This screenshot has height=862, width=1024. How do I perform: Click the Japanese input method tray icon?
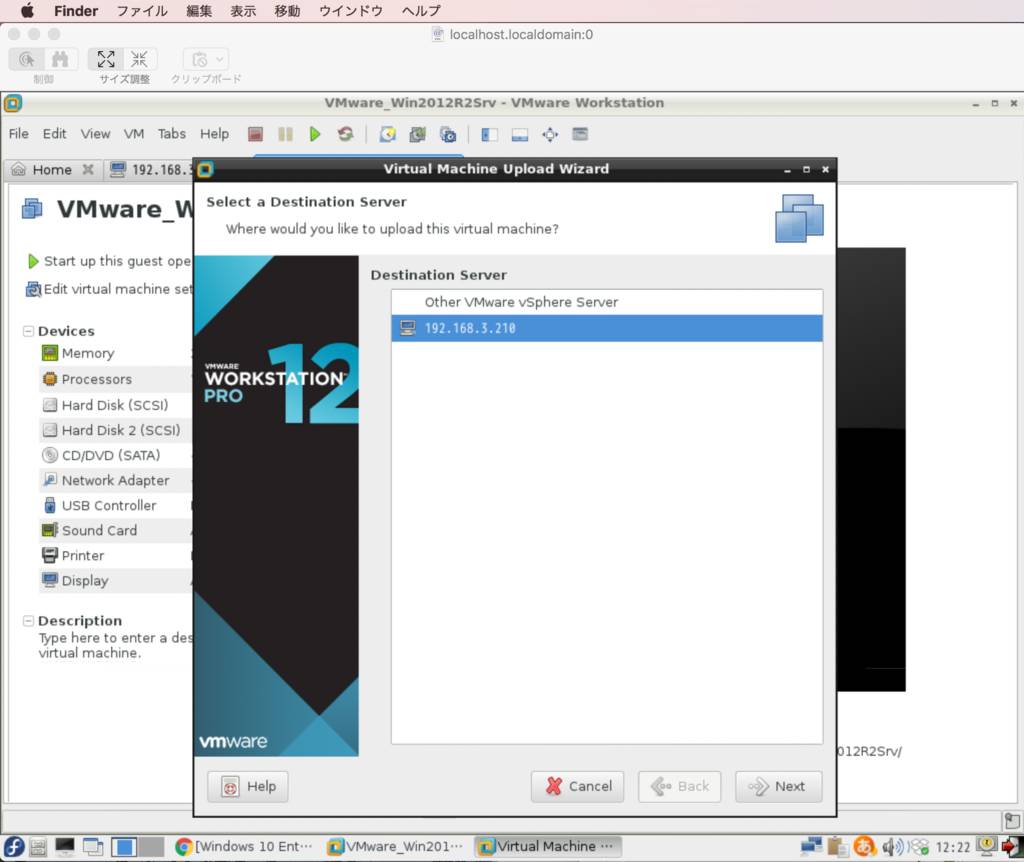click(x=865, y=847)
